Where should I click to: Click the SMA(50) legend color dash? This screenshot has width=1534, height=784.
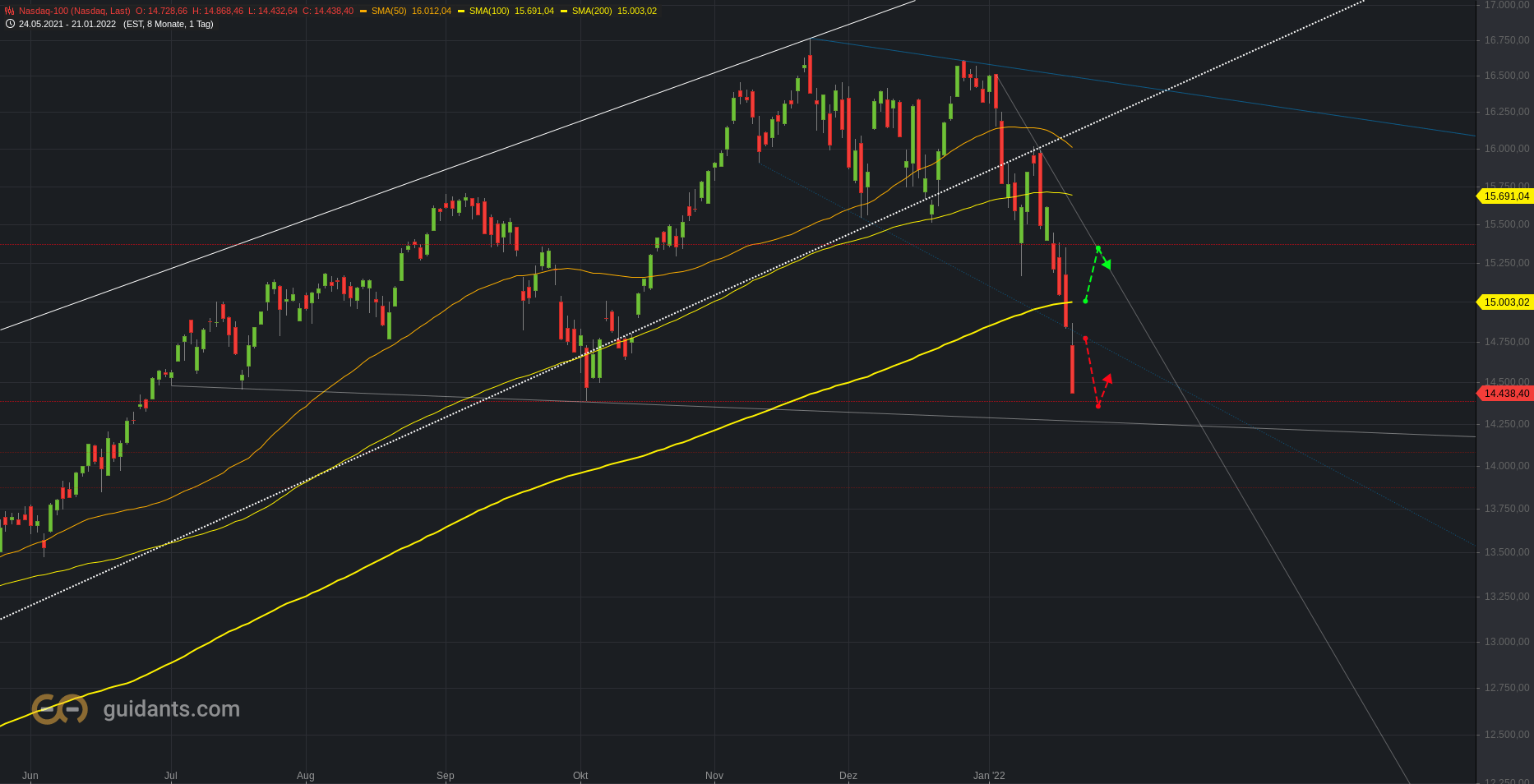pyautogui.click(x=363, y=12)
